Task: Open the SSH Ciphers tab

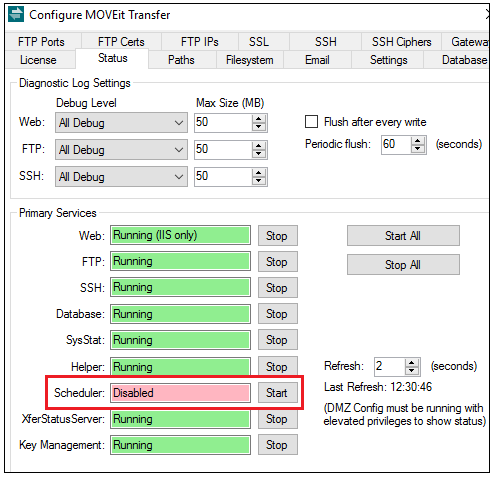Action: pyautogui.click(x=402, y=42)
